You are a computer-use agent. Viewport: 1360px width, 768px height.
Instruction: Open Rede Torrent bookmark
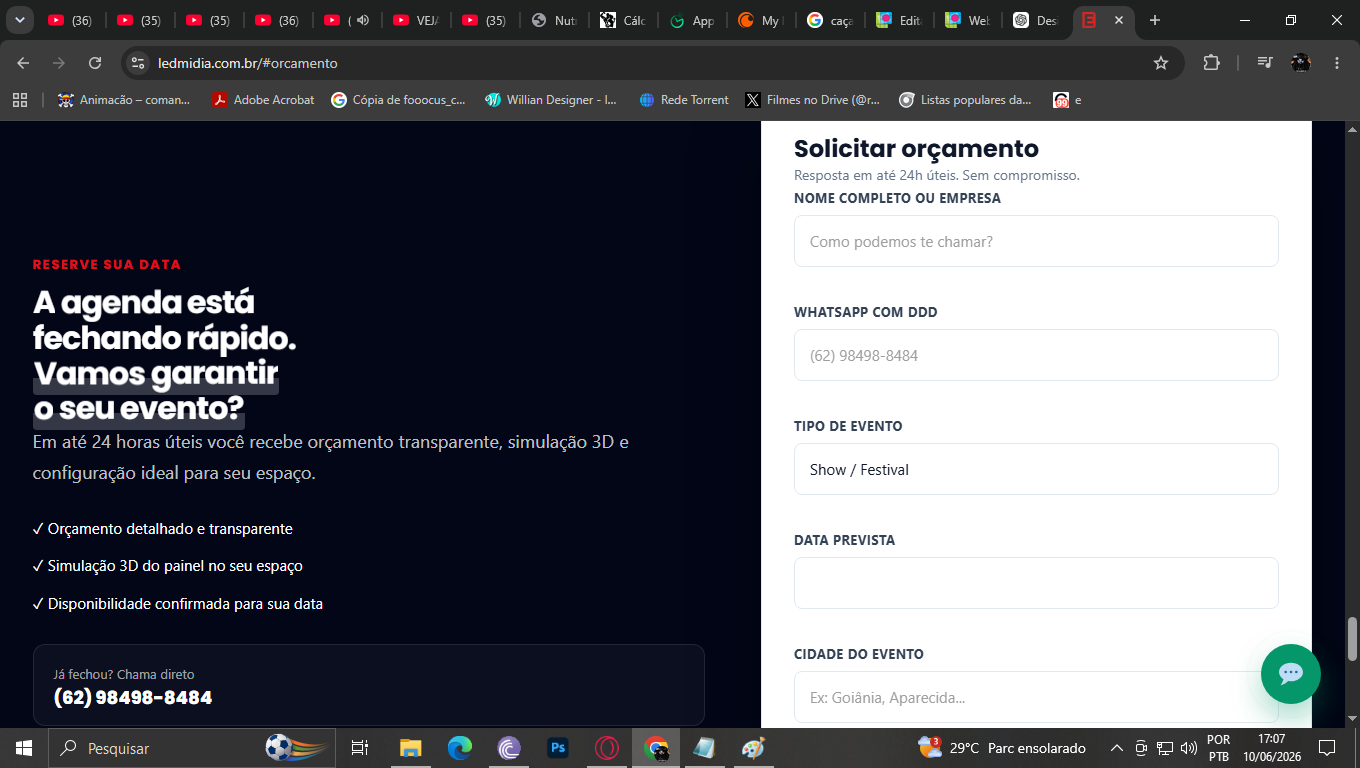pyautogui.click(x=684, y=100)
